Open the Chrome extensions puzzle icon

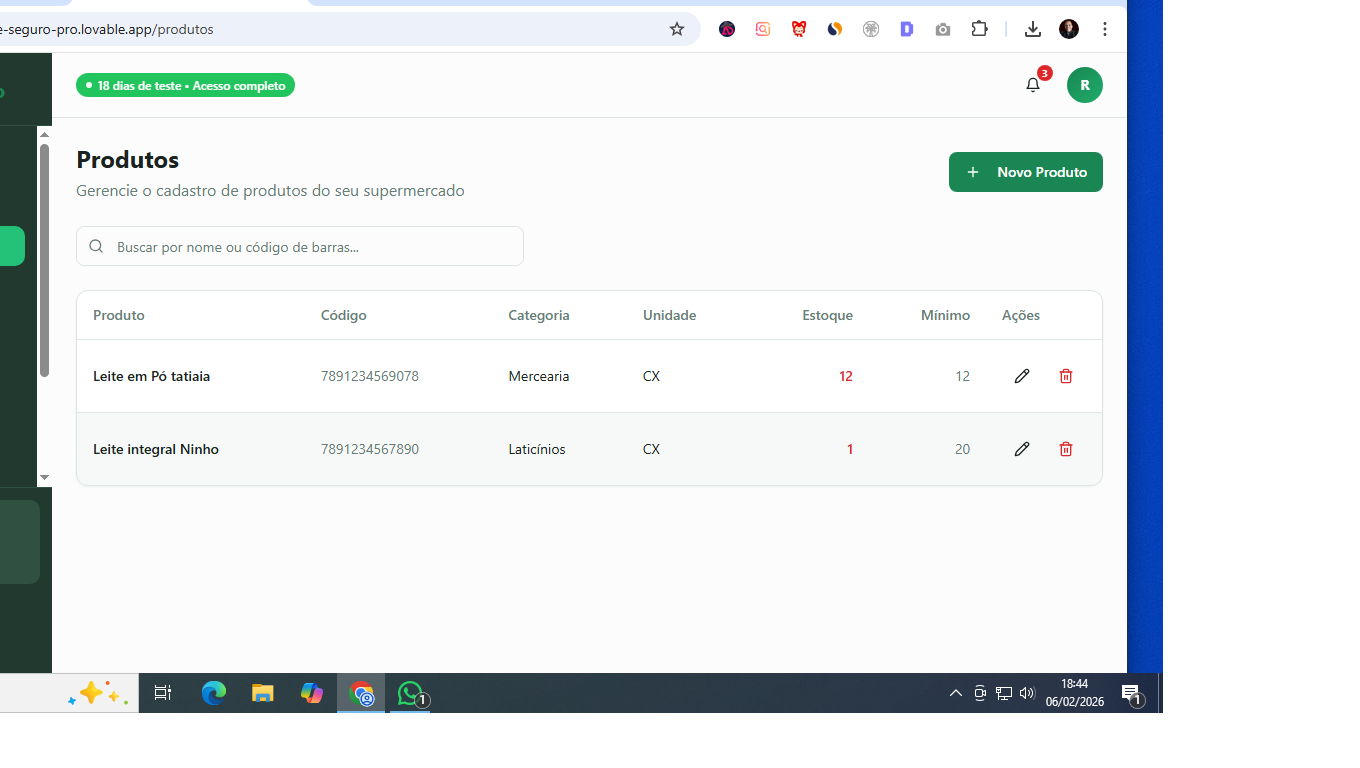[979, 29]
